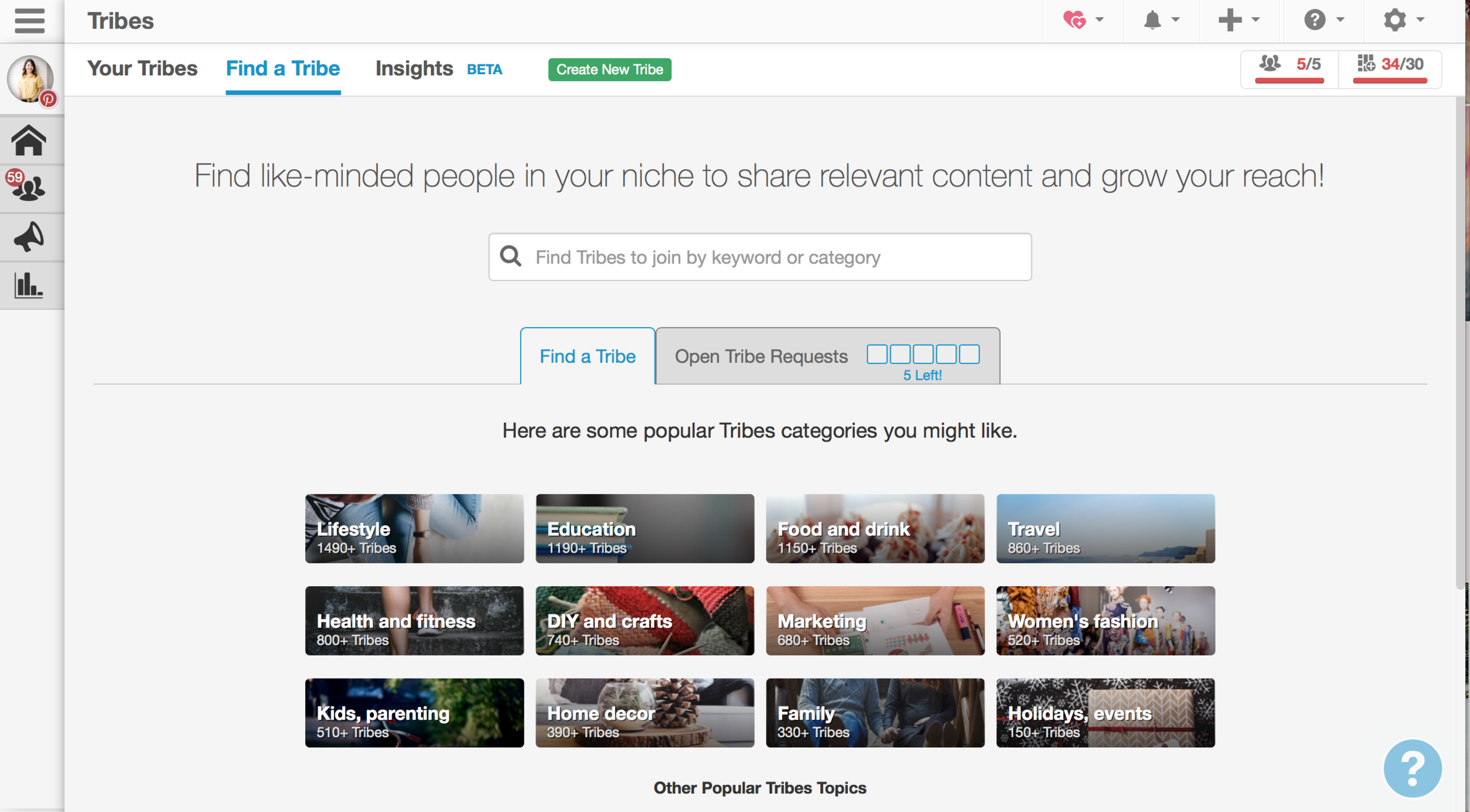Expand the plus dropdown arrow

(1255, 20)
